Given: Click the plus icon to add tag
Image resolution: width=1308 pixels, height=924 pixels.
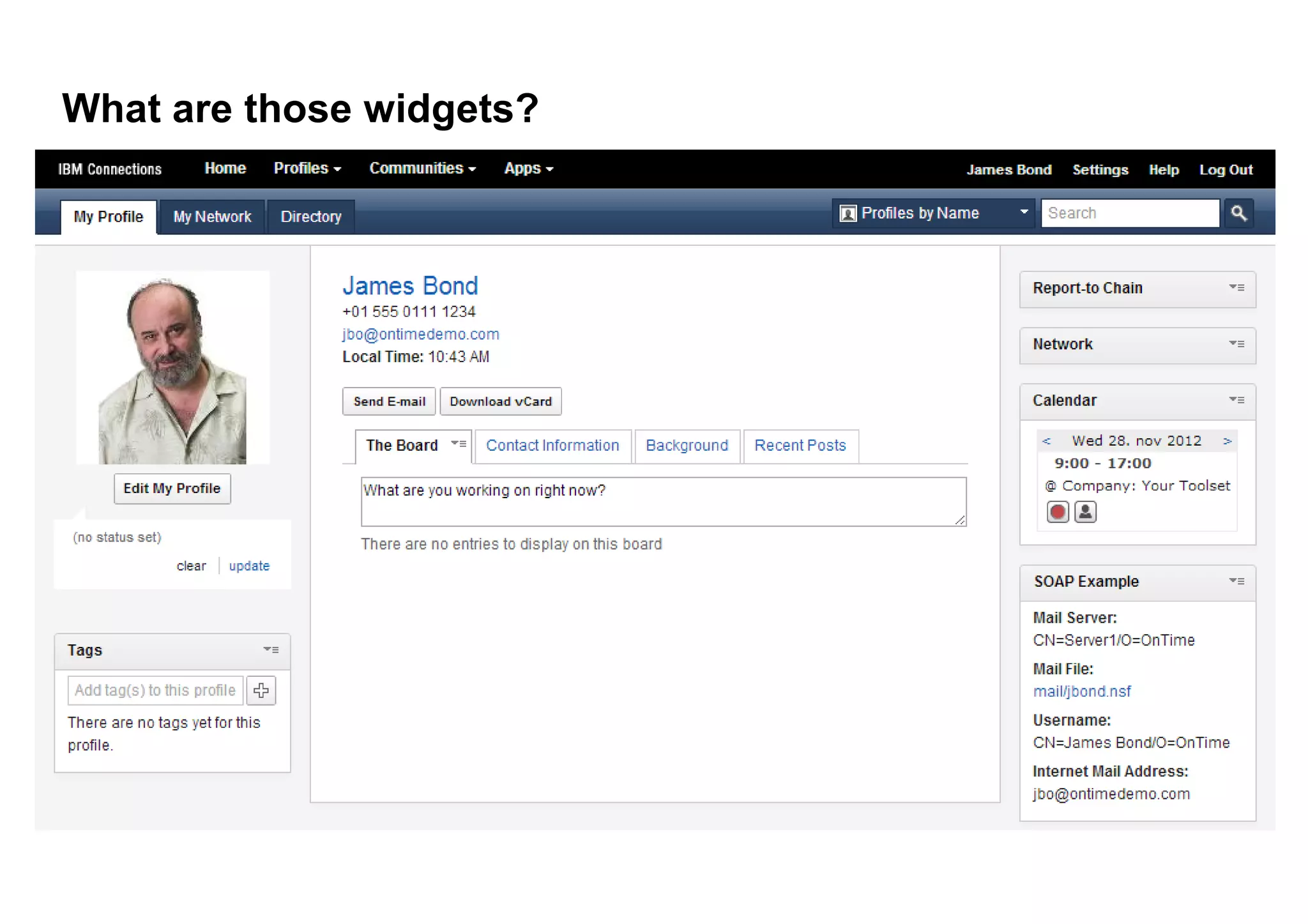Looking at the screenshot, I should click(261, 690).
